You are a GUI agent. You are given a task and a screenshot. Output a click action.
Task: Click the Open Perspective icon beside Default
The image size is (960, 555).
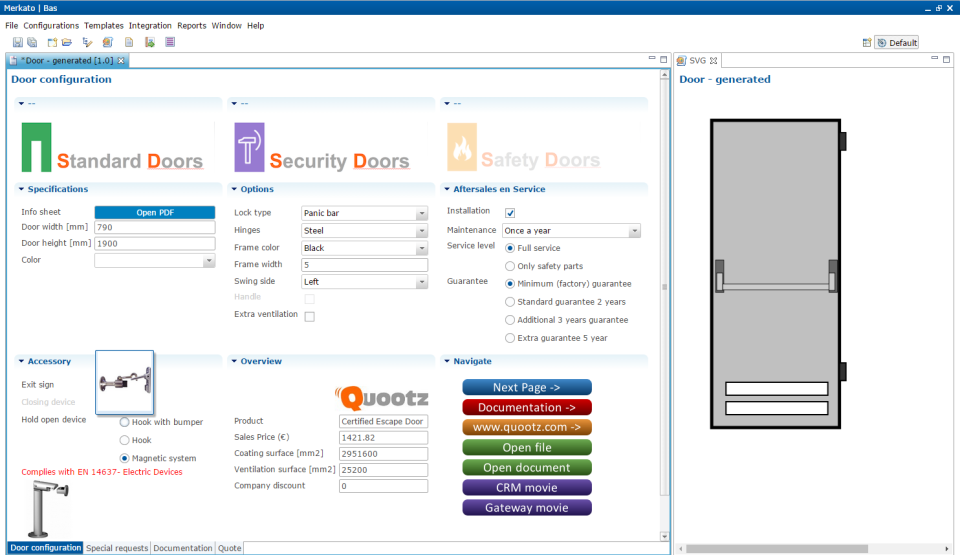click(866, 42)
